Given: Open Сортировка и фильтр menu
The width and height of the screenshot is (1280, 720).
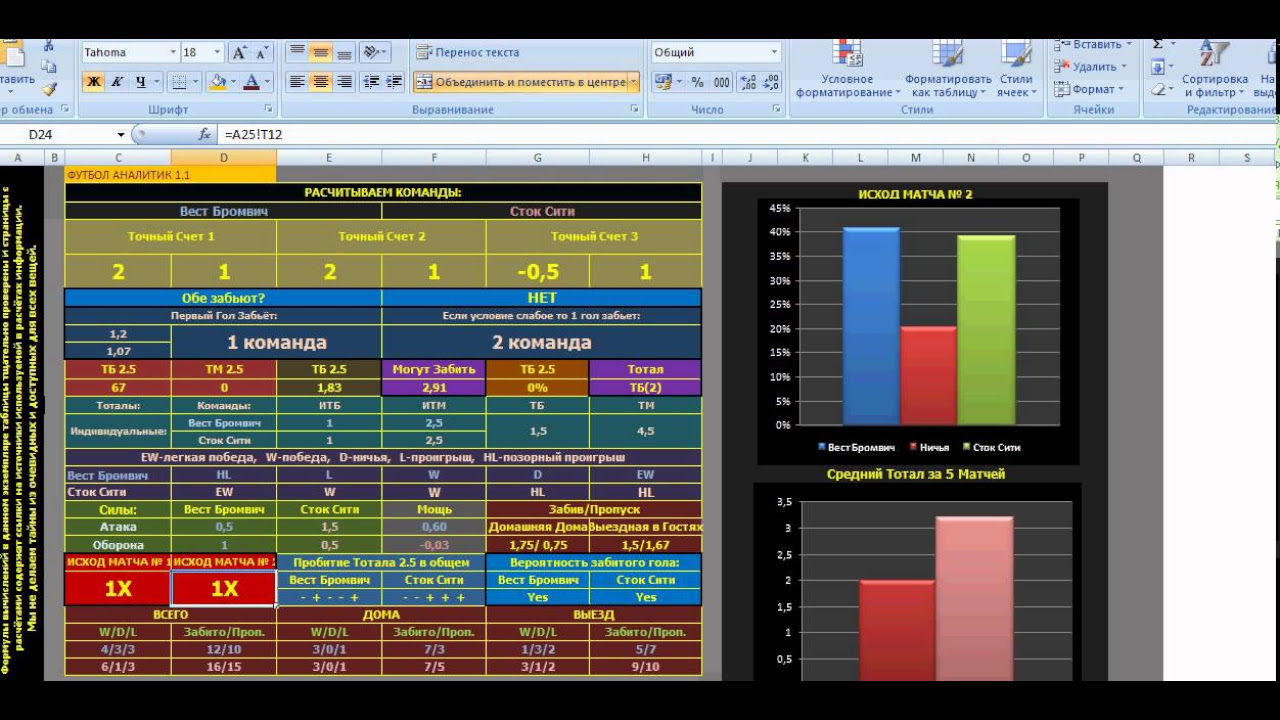Looking at the screenshot, I should coord(1214,68).
